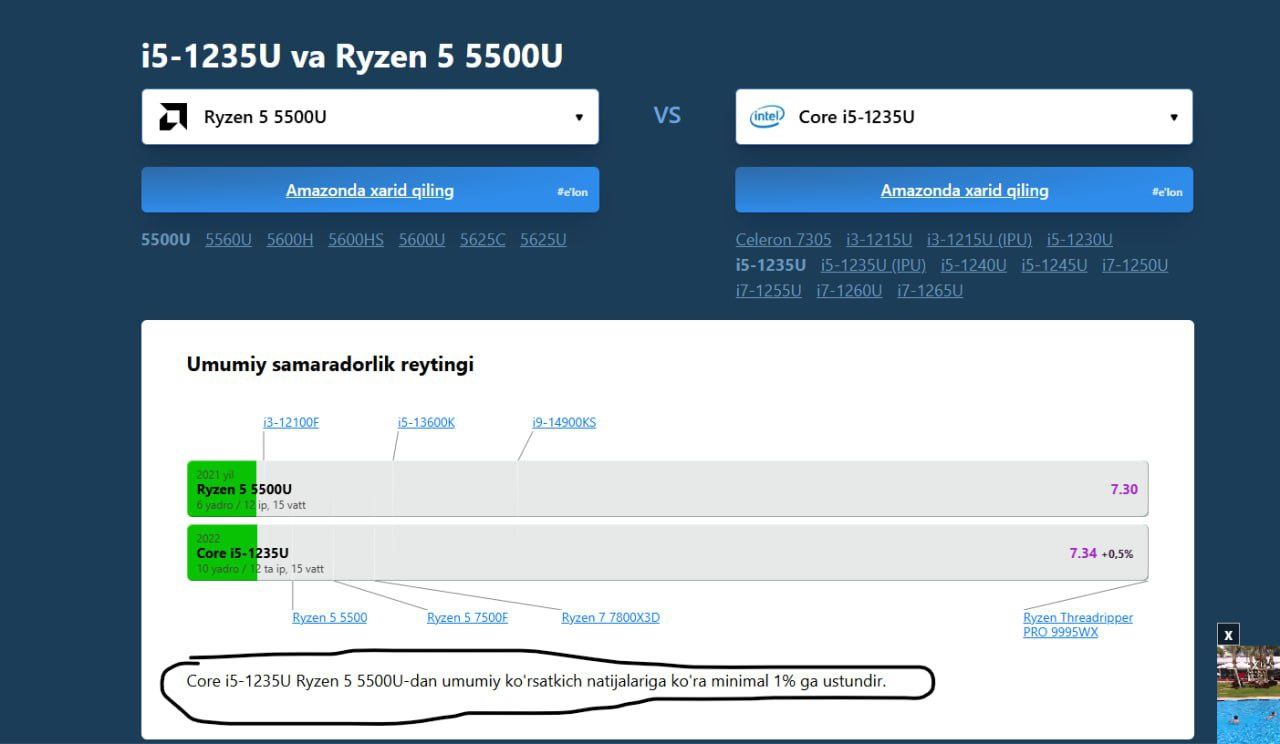Open the i5-1230U link
1280x744 pixels.
pyautogui.click(x=1080, y=239)
